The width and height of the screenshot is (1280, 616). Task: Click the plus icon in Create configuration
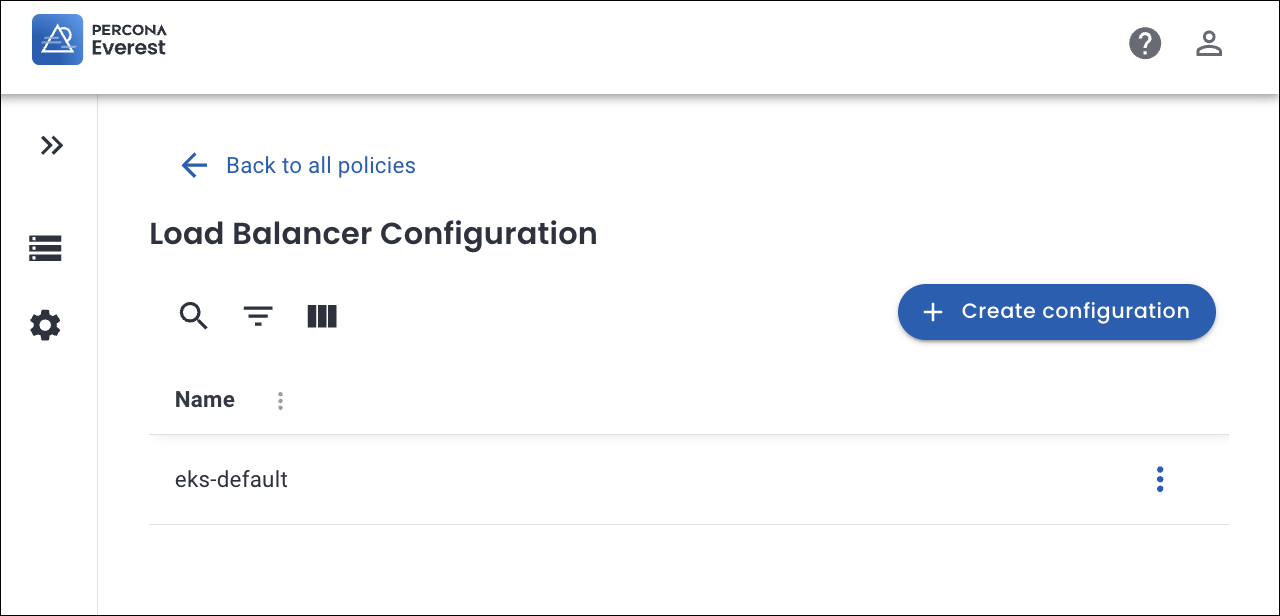932,312
